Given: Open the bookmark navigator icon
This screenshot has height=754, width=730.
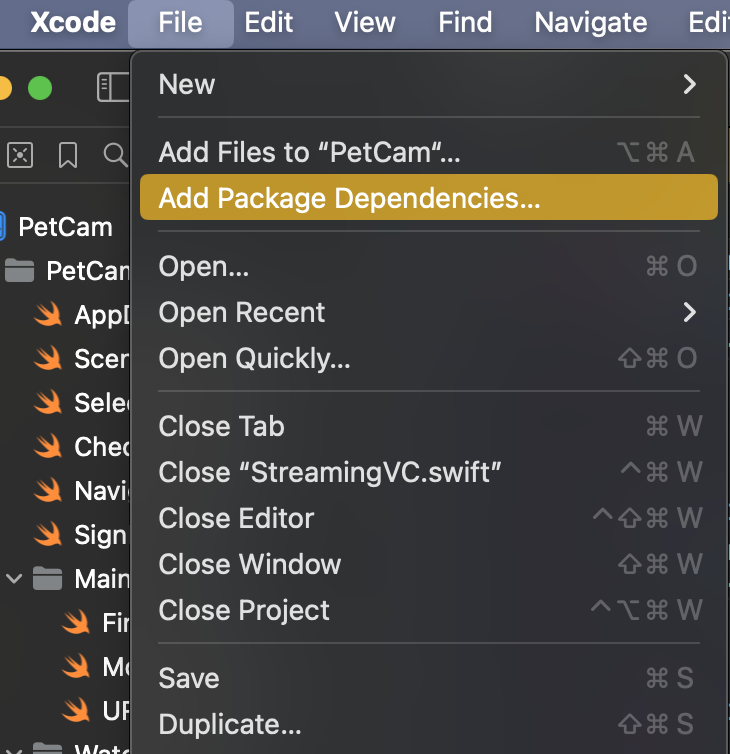Looking at the screenshot, I should tap(68, 154).
